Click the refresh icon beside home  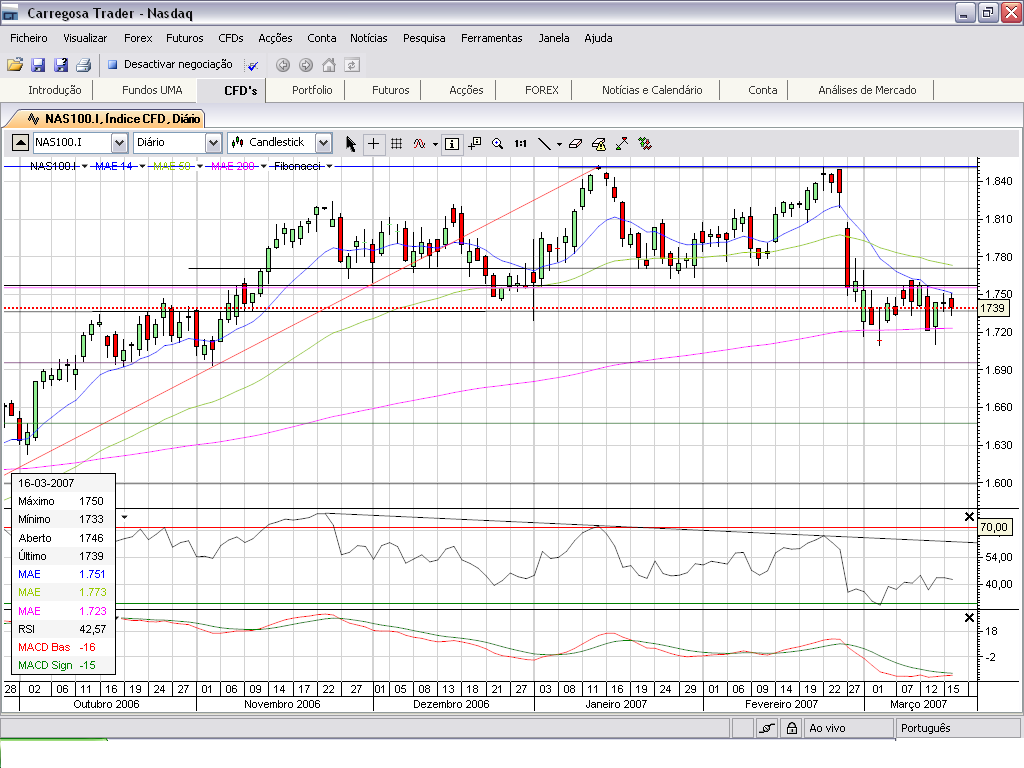pos(352,65)
